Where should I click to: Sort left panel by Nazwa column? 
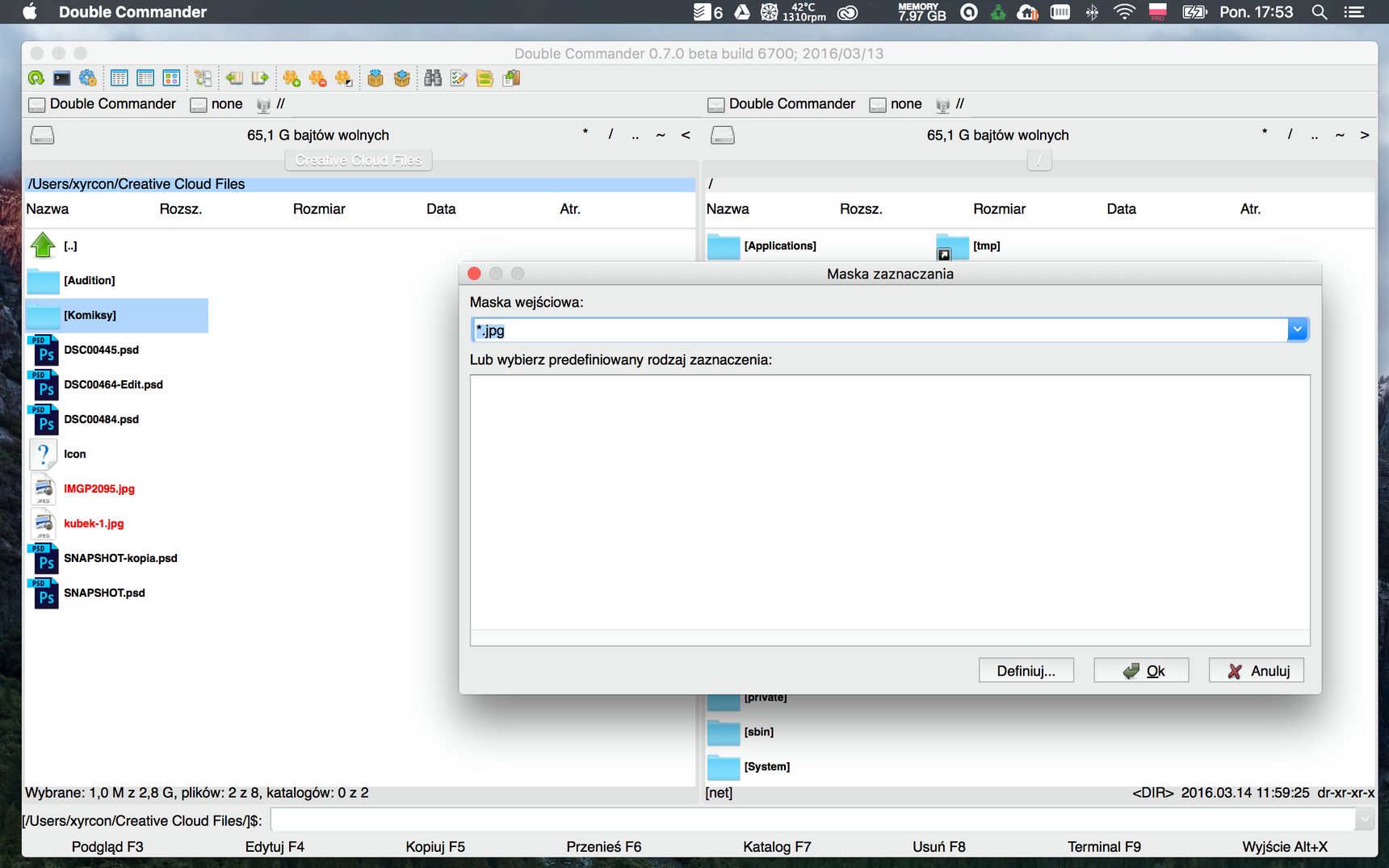point(48,209)
